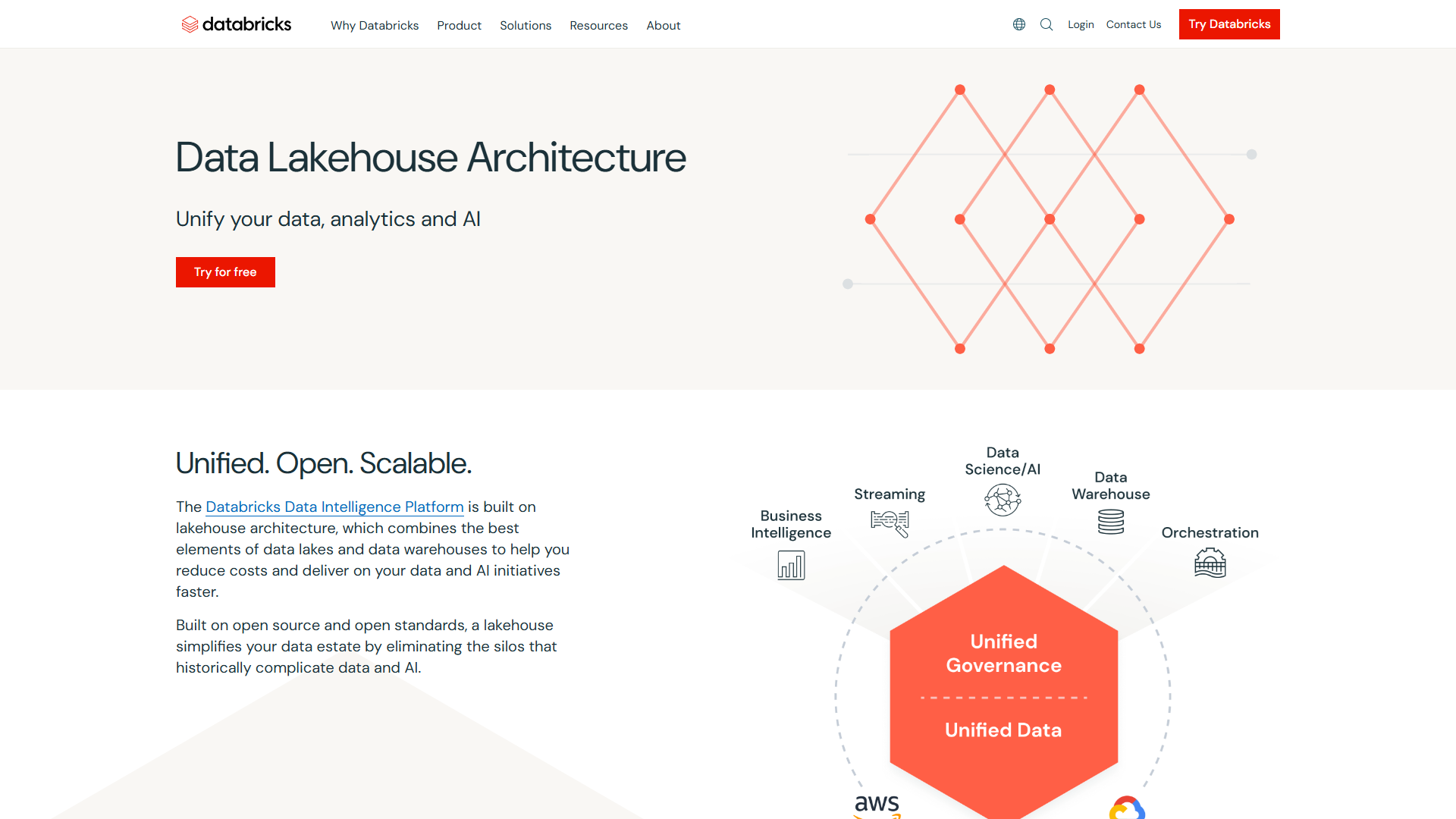
Task: Click the Business Intelligence bar chart icon
Action: [791, 565]
